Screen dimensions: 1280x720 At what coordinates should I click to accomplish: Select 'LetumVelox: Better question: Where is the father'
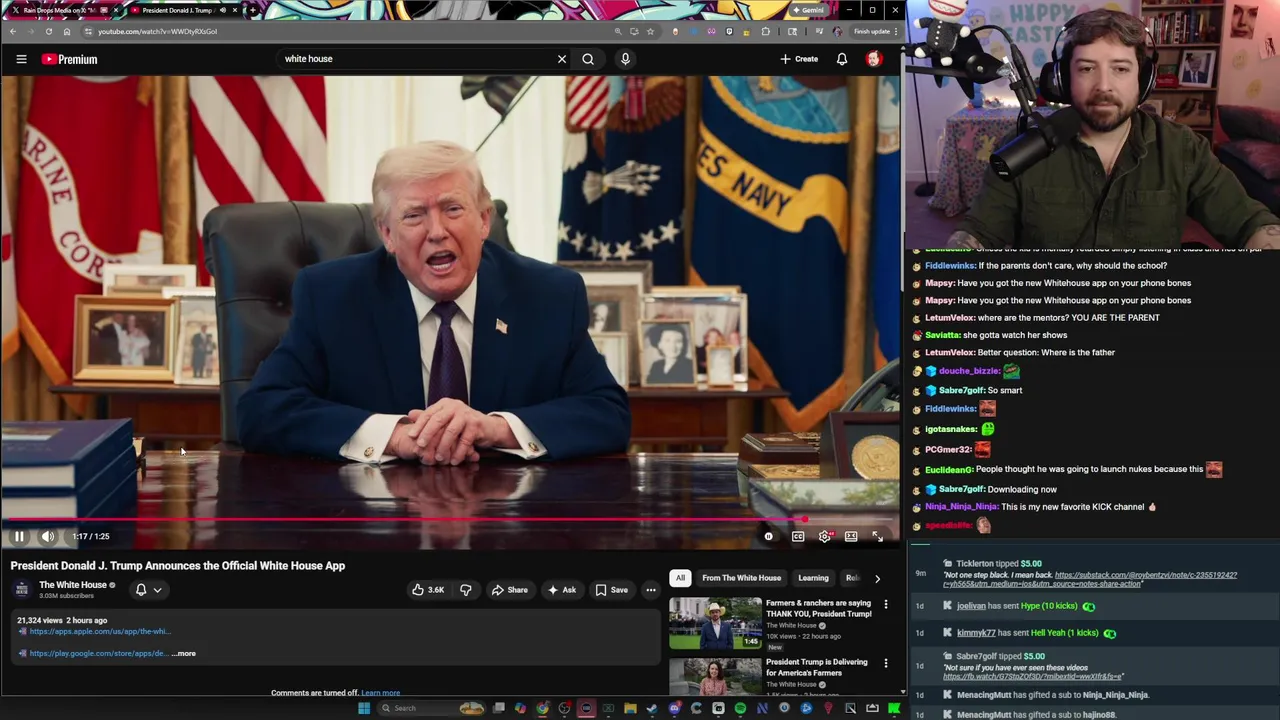pyautogui.click(x=1019, y=352)
